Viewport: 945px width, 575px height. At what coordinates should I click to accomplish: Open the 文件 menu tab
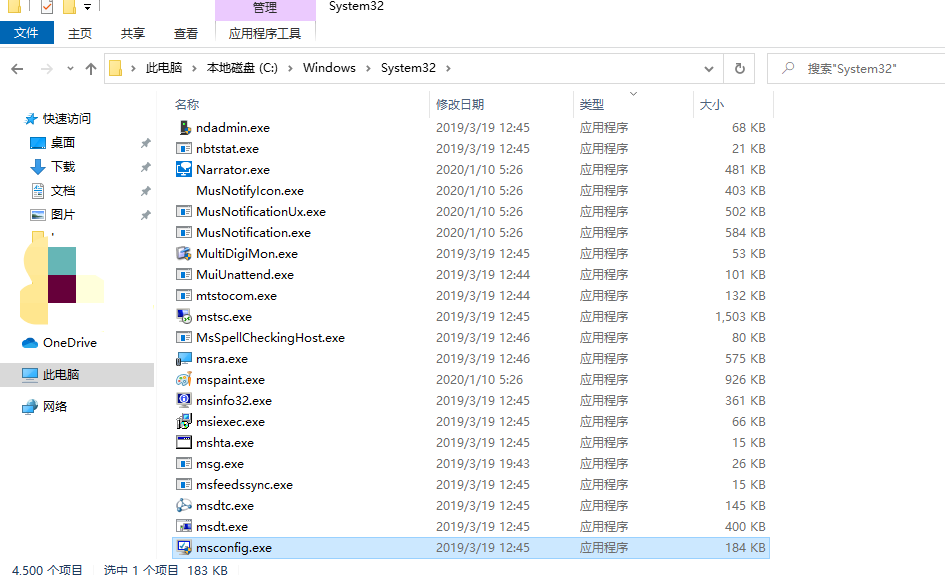27,33
